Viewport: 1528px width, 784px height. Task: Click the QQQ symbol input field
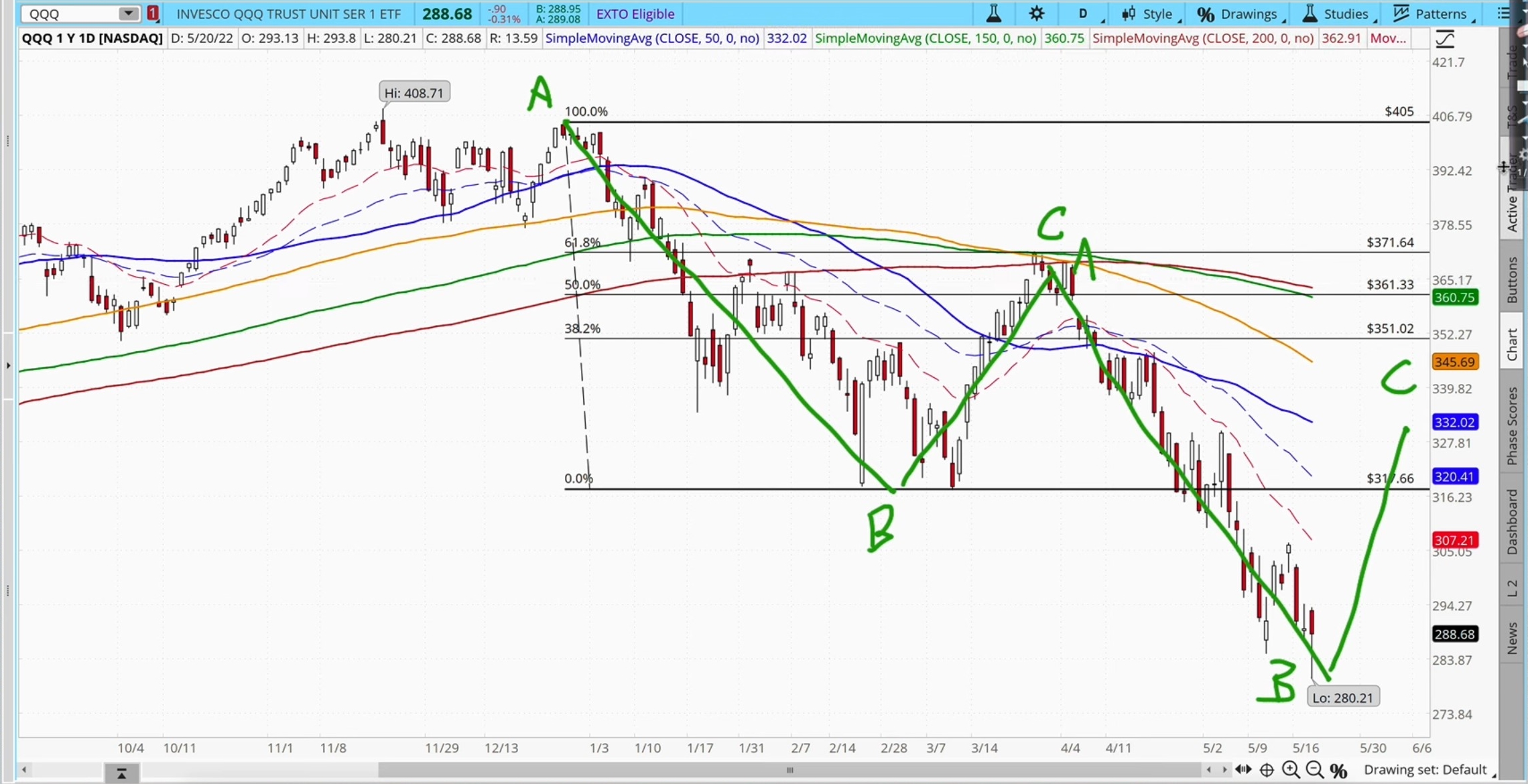(70, 13)
